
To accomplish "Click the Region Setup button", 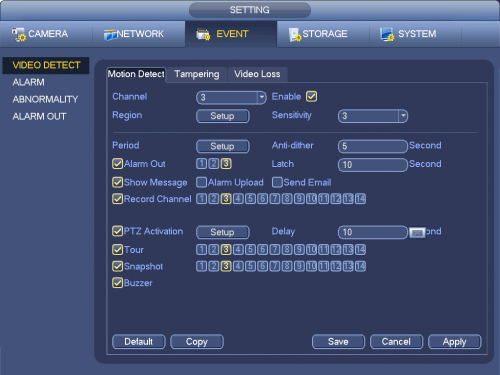I will pos(223,116).
